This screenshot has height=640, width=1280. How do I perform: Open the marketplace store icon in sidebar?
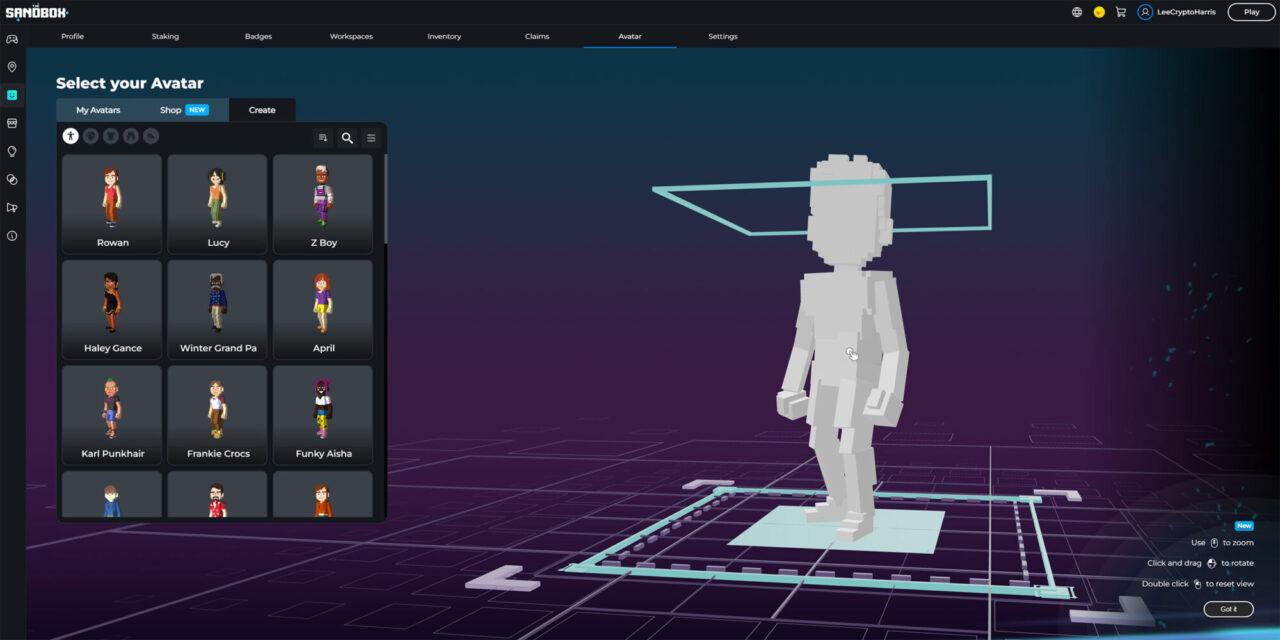[12, 123]
